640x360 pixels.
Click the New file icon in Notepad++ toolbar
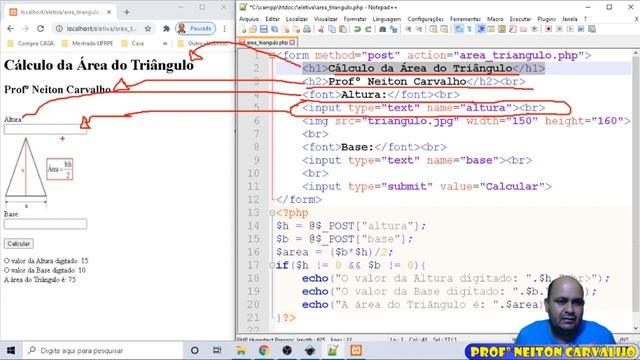click(x=243, y=29)
